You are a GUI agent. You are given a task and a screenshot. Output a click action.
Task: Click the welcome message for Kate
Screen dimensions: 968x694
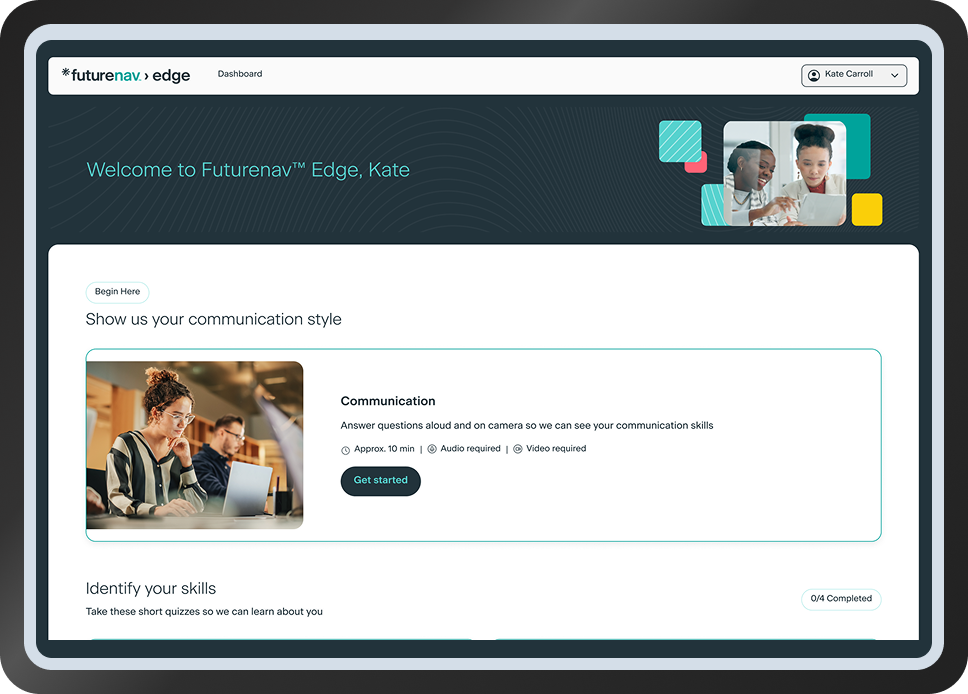point(248,169)
